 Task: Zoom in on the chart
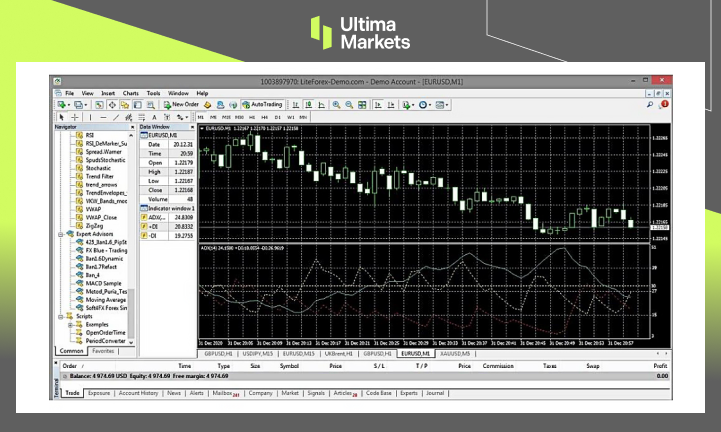click(337, 105)
